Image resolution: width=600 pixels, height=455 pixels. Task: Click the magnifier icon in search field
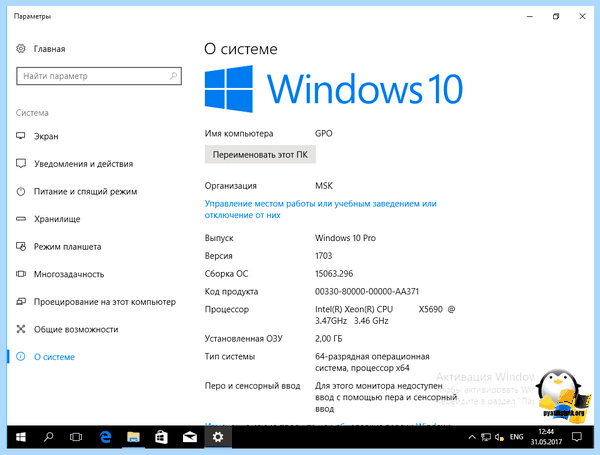tap(173, 76)
